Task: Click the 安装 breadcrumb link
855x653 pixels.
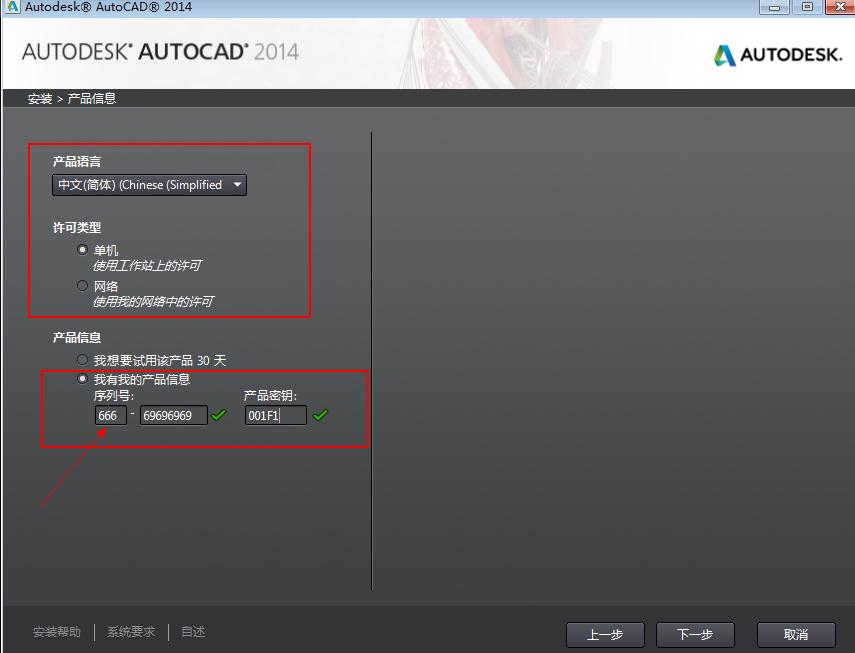Action: coord(40,97)
